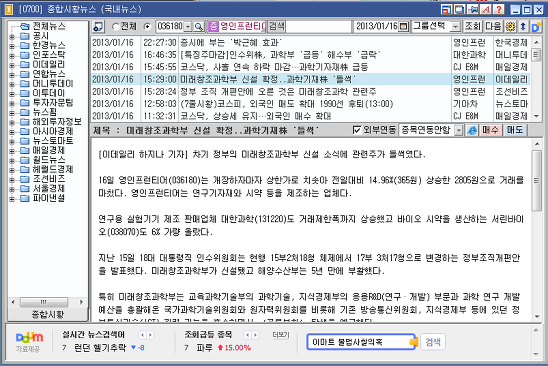Select the 투자자문팀 folder
548x366 pixels.
pyautogui.click(x=53, y=102)
